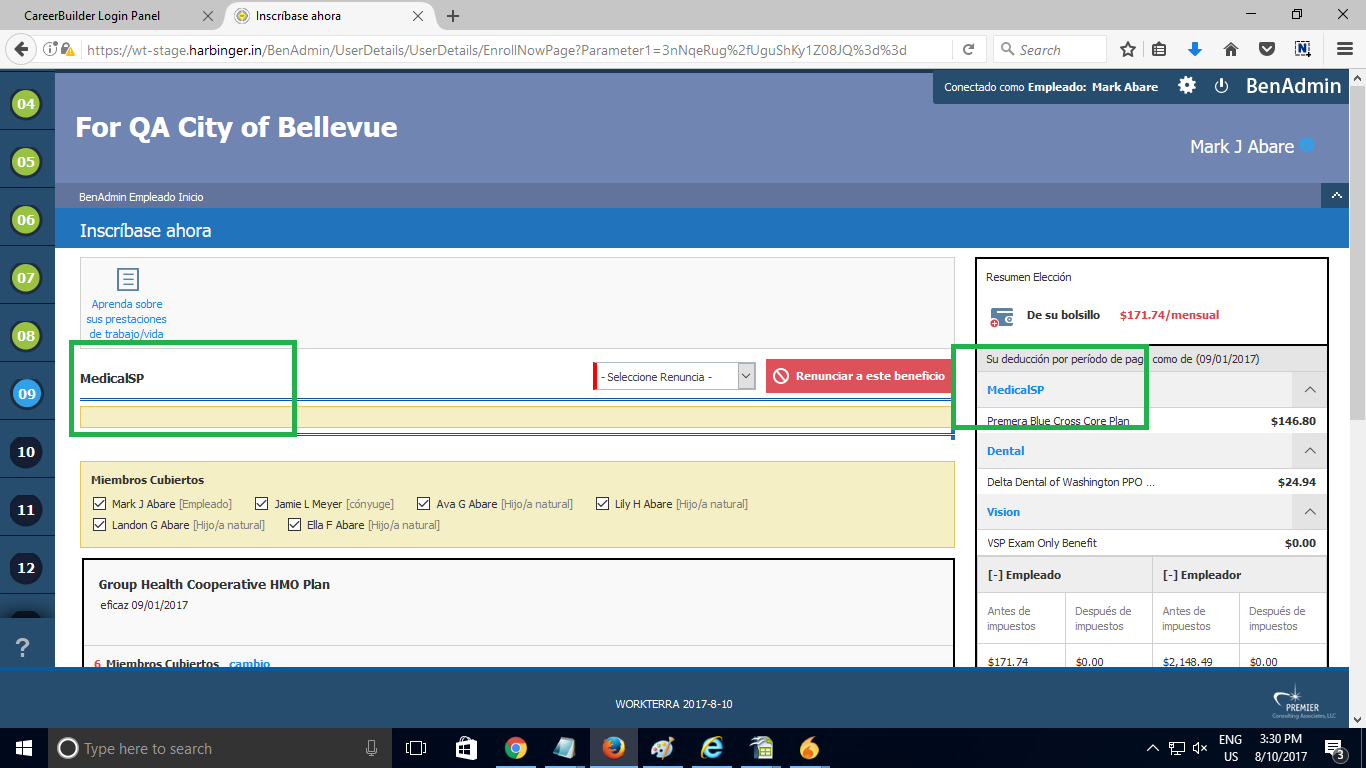Collapse the Dental summary section

pos(1310,451)
